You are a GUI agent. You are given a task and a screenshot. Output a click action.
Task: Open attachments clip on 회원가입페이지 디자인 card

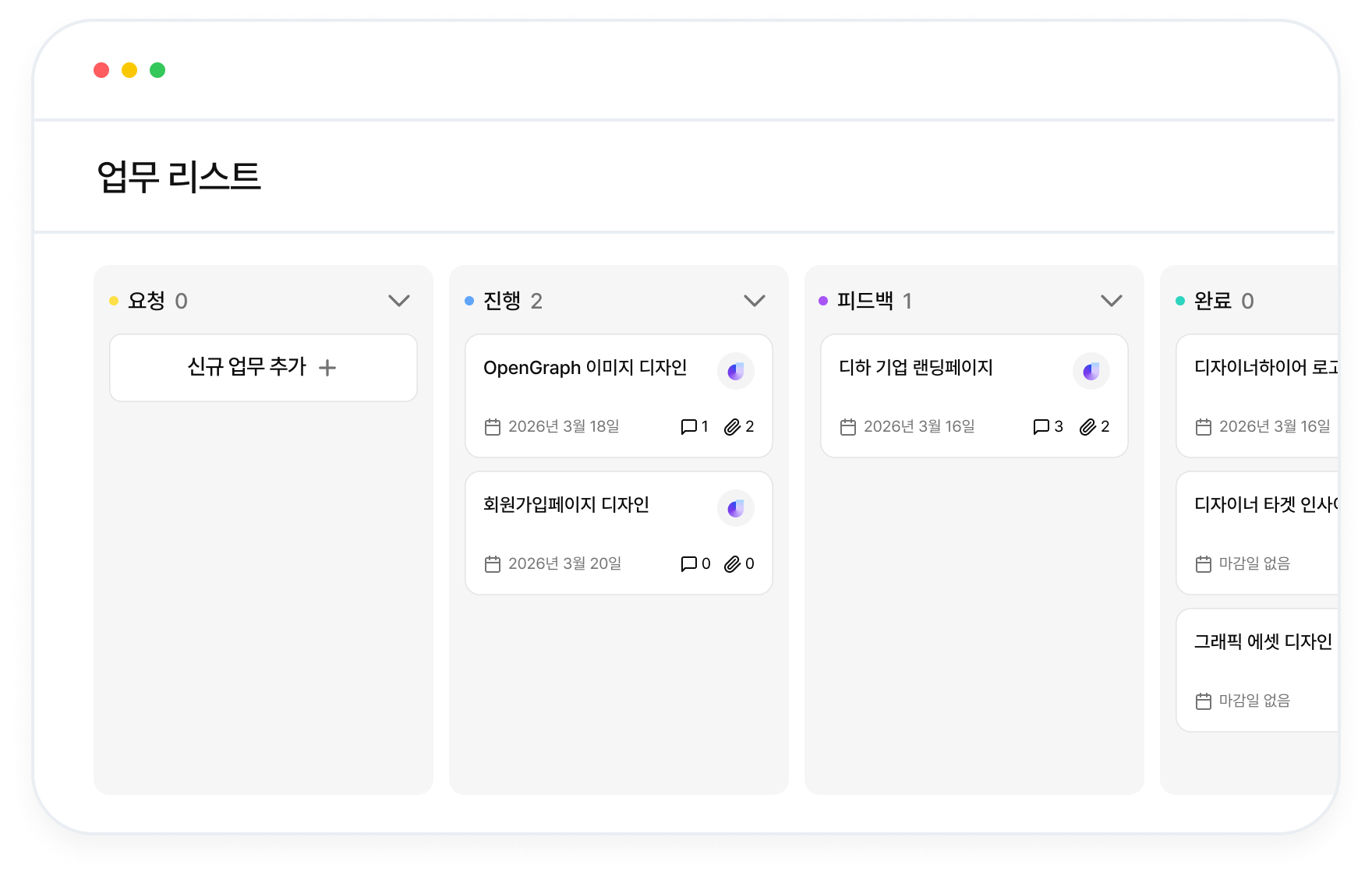(732, 563)
